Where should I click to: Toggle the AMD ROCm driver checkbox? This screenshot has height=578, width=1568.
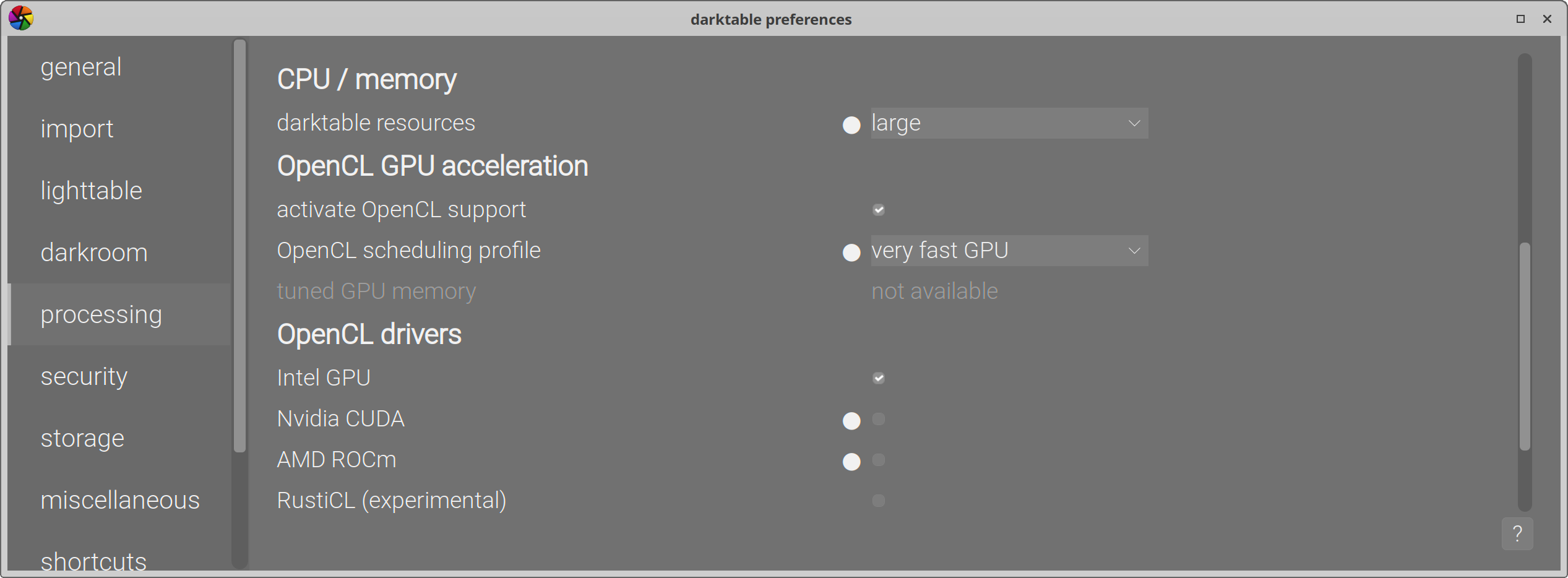click(879, 460)
